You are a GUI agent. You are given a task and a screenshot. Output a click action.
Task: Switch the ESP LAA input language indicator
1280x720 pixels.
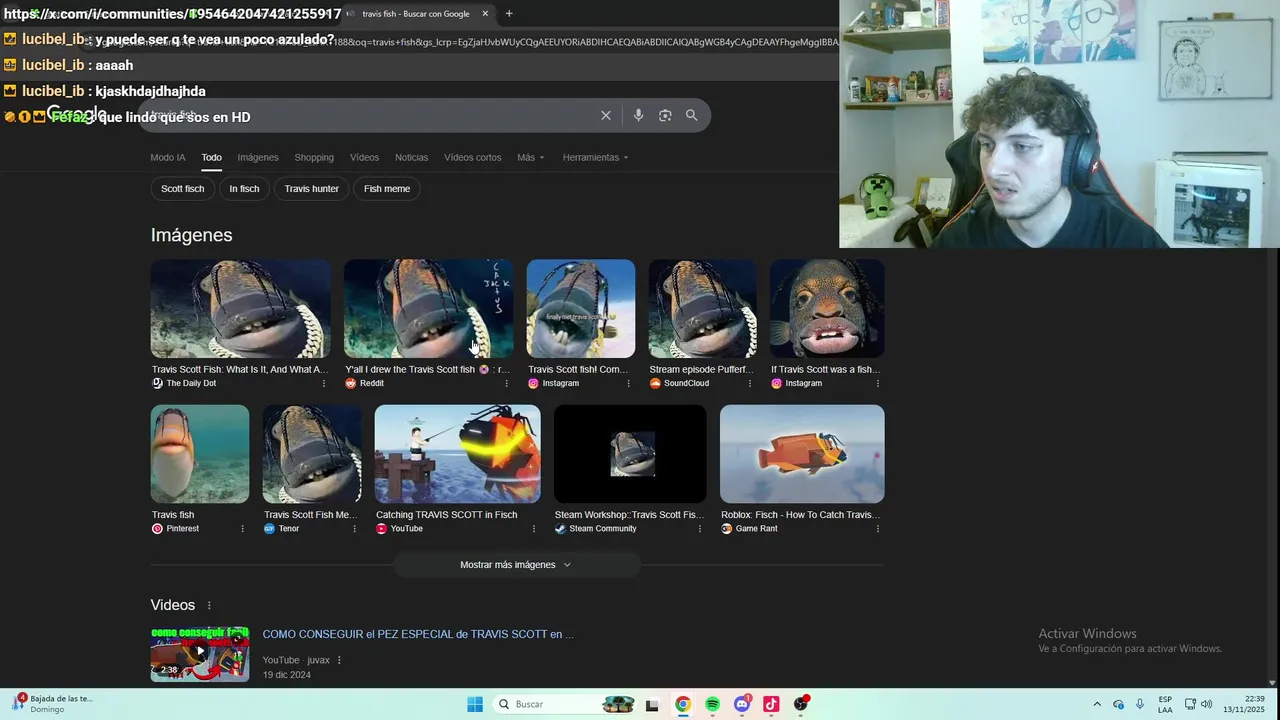tap(1165, 704)
